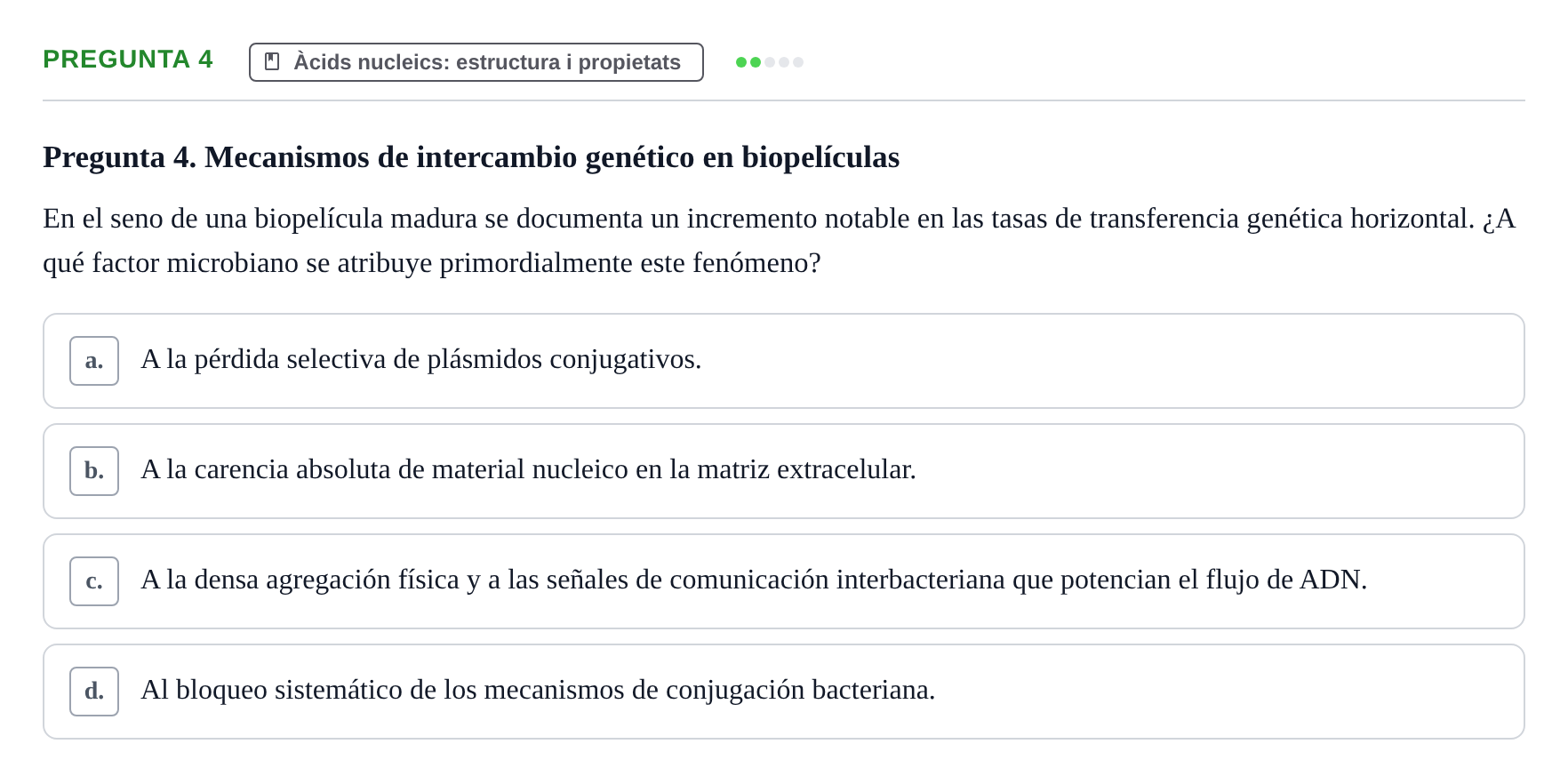Click the bookmark icon in topic tag
1568x784 pixels.
coord(272,61)
